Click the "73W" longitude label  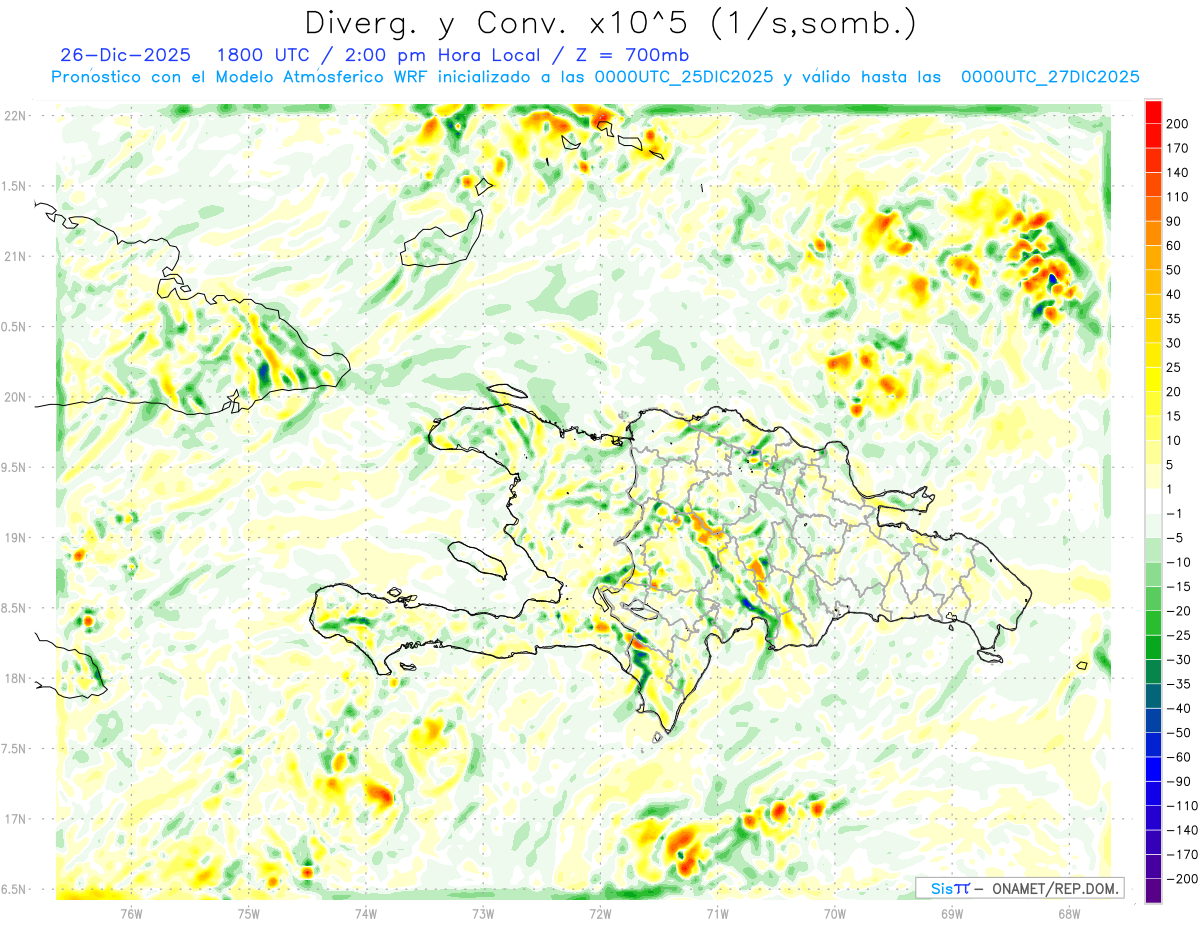point(483,913)
